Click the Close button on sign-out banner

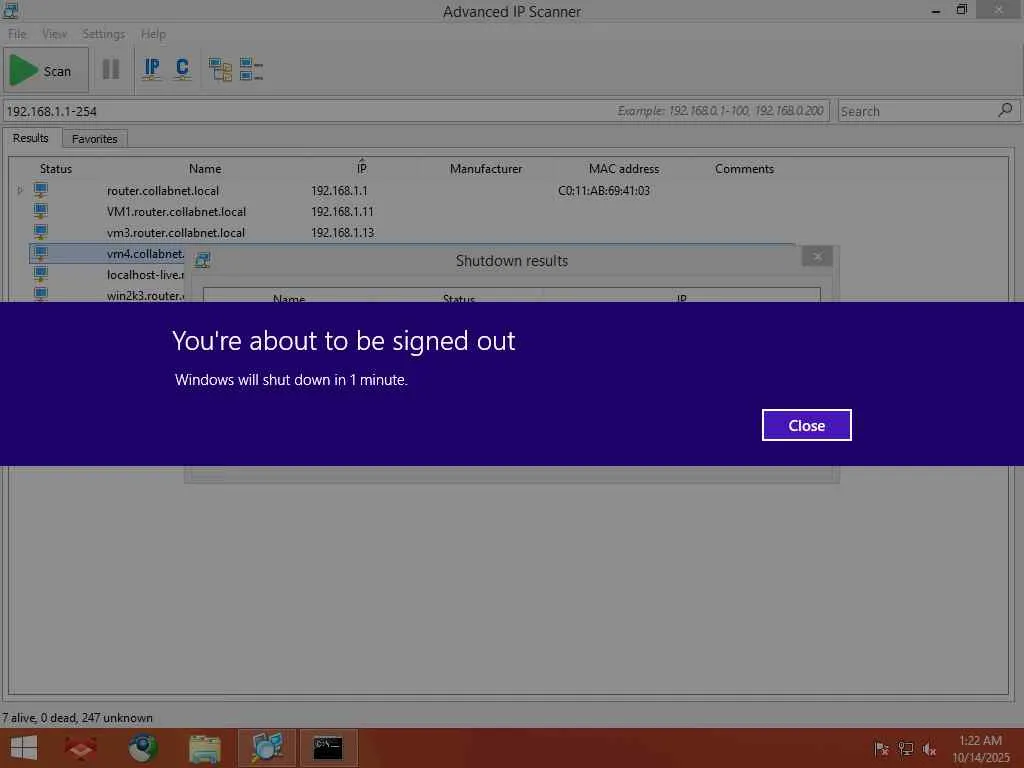807,425
